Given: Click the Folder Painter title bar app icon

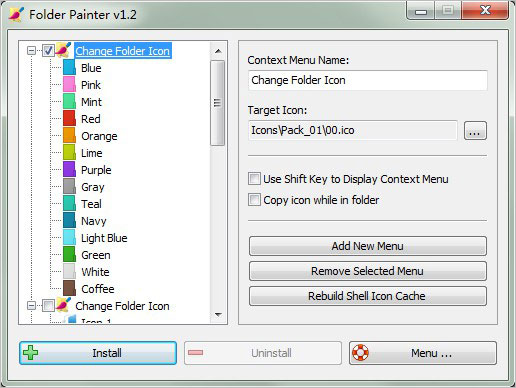Looking at the screenshot, I should click(16, 14).
